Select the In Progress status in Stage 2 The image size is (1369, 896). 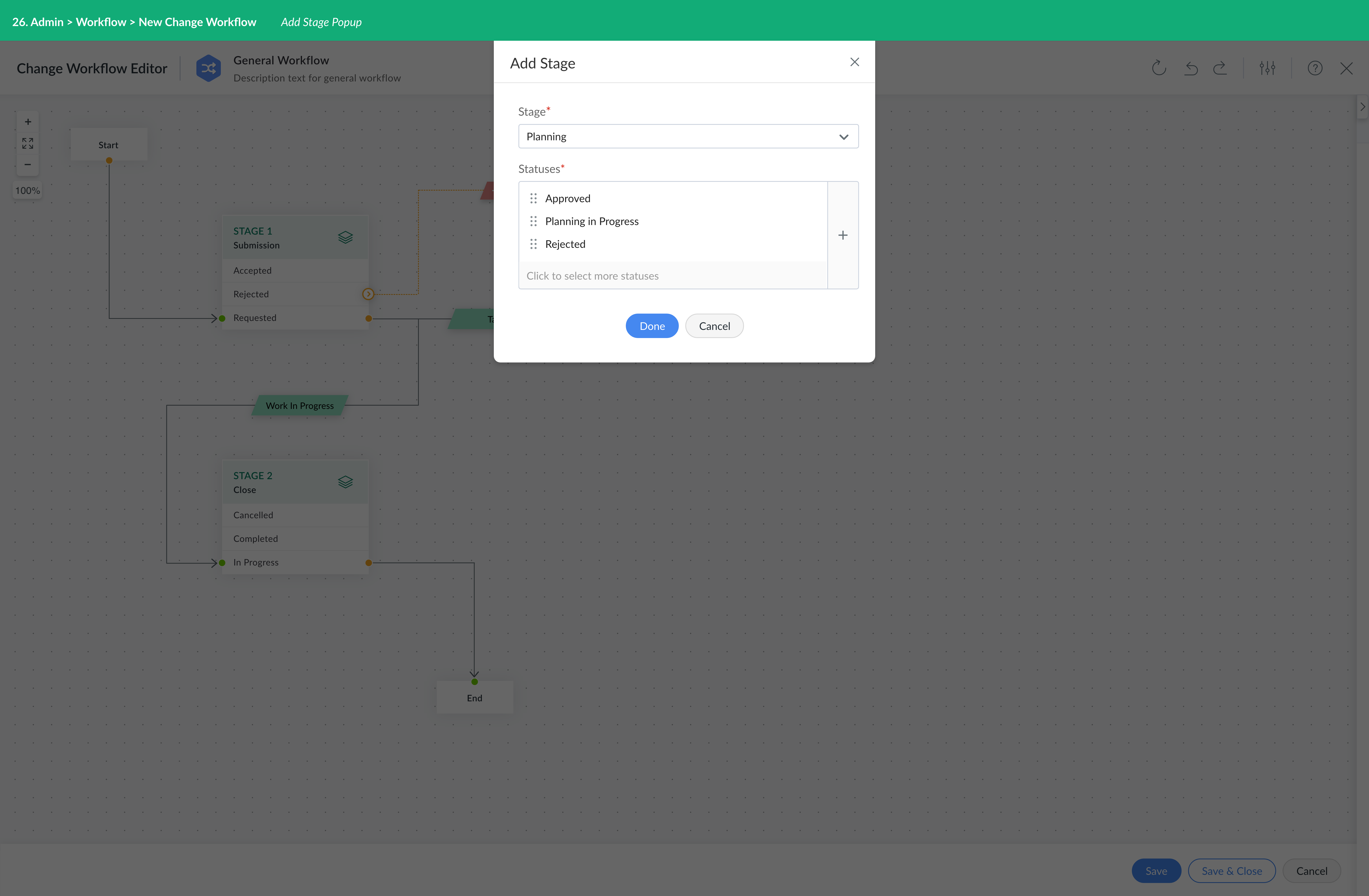295,562
